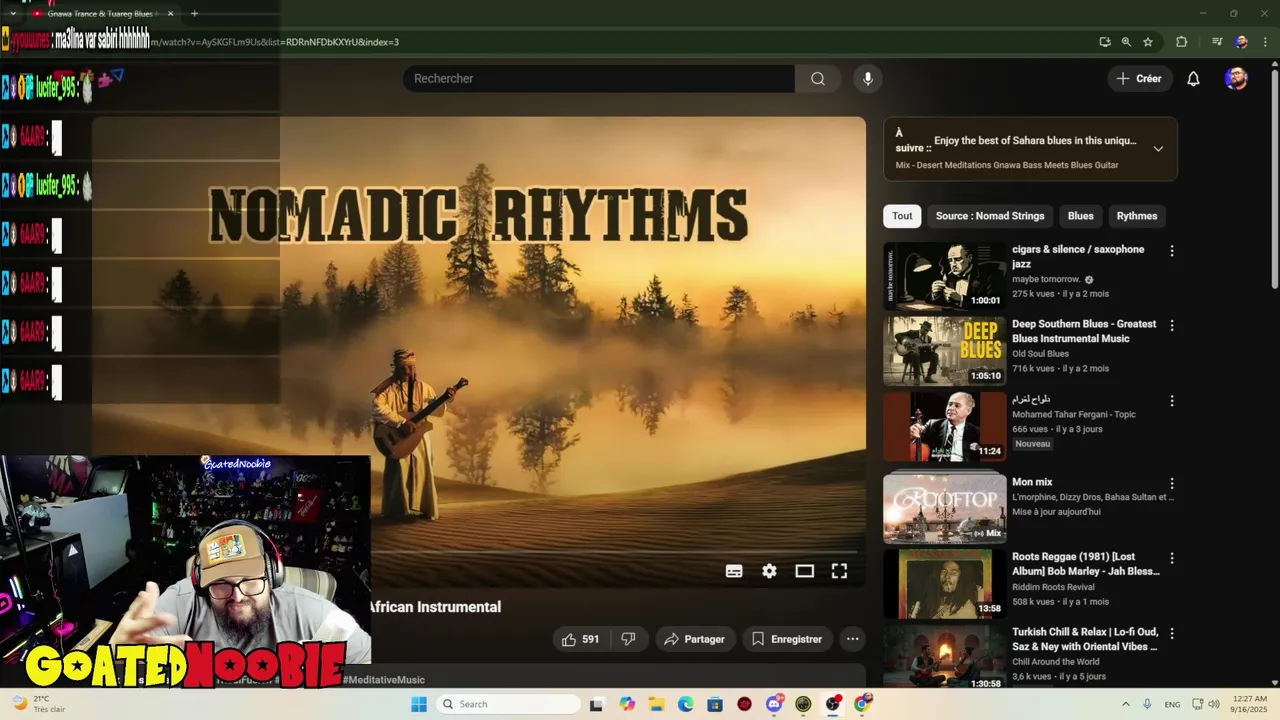Open player settings gear
The width and height of the screenshot is (1280, 720).
pyautogui.click(x=769, y=571)
